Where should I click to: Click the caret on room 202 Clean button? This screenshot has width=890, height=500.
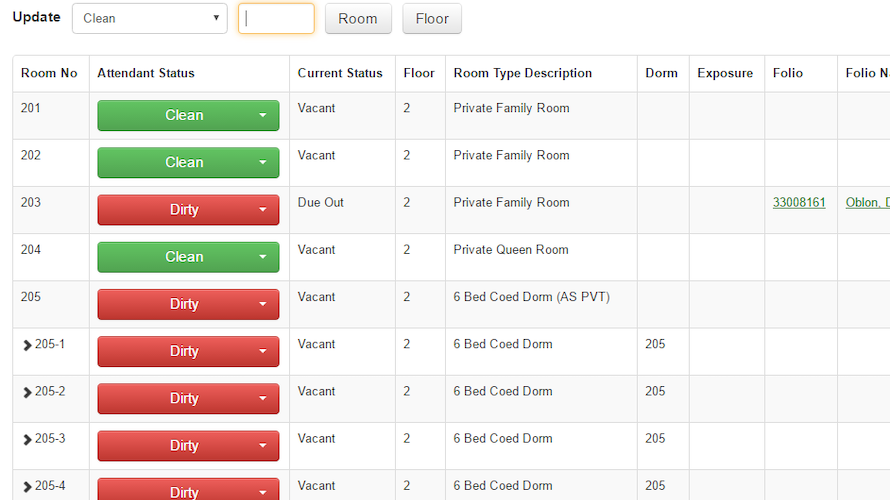[x=262, y=163]
